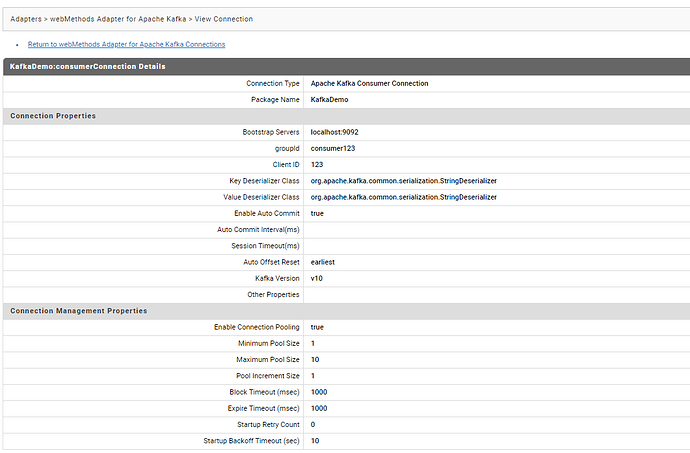Select the Block Timeout value 1000
The height and width of the screenshot is (453, 690).
pos(319,392)
